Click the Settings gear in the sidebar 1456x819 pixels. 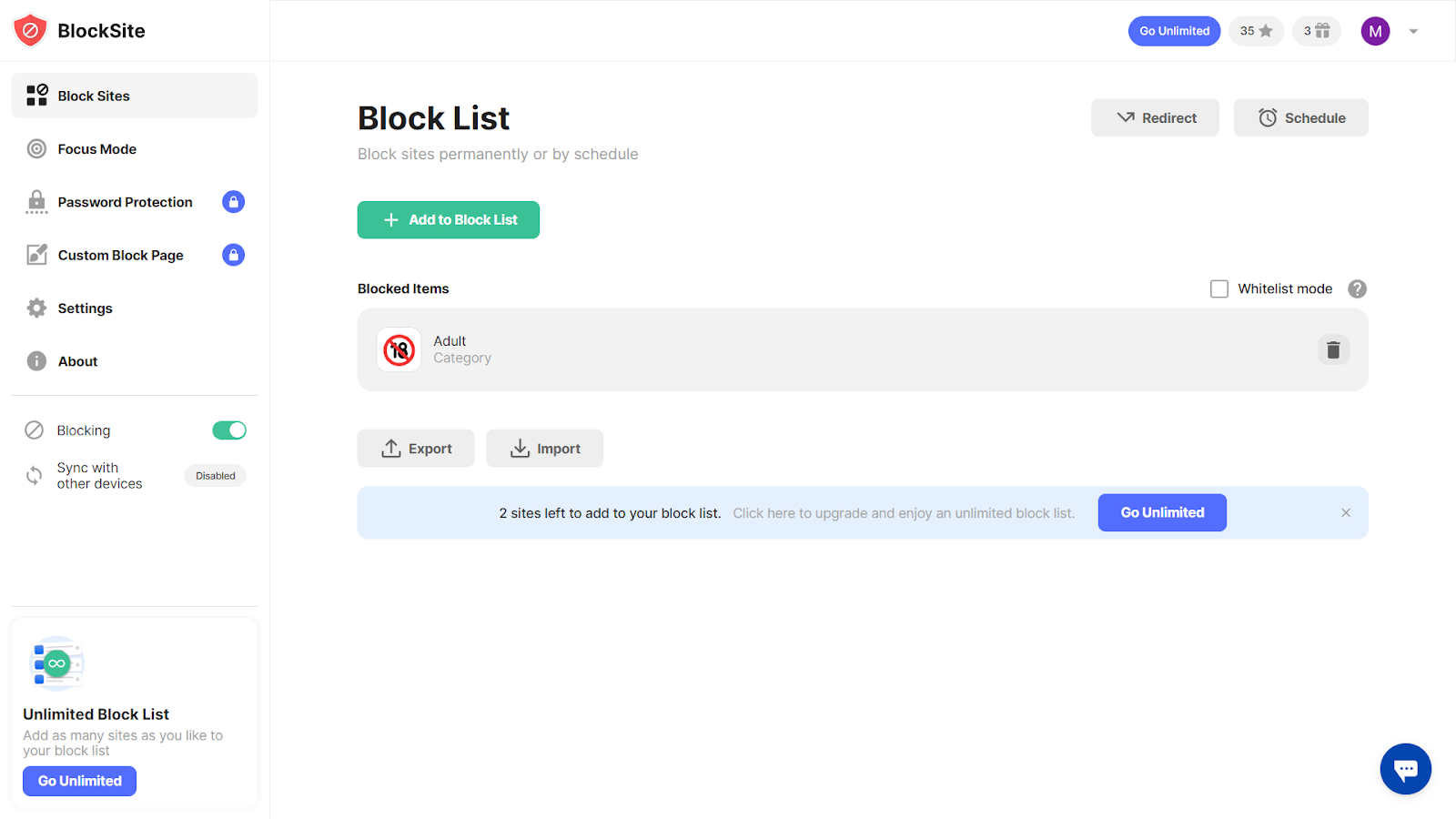tap(36, 308)
